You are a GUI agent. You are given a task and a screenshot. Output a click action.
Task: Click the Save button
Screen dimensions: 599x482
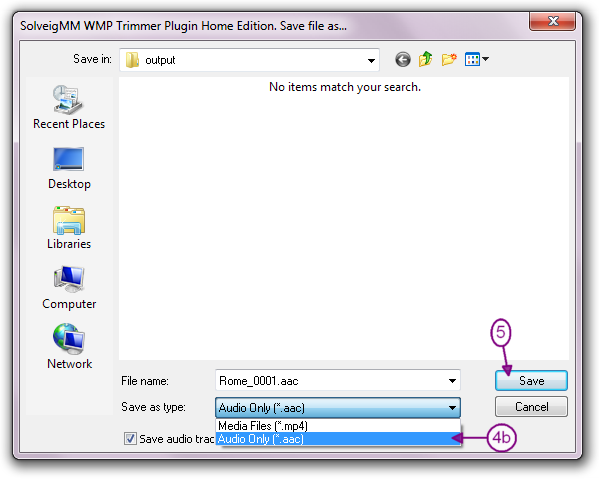click(x=531, y=381)
